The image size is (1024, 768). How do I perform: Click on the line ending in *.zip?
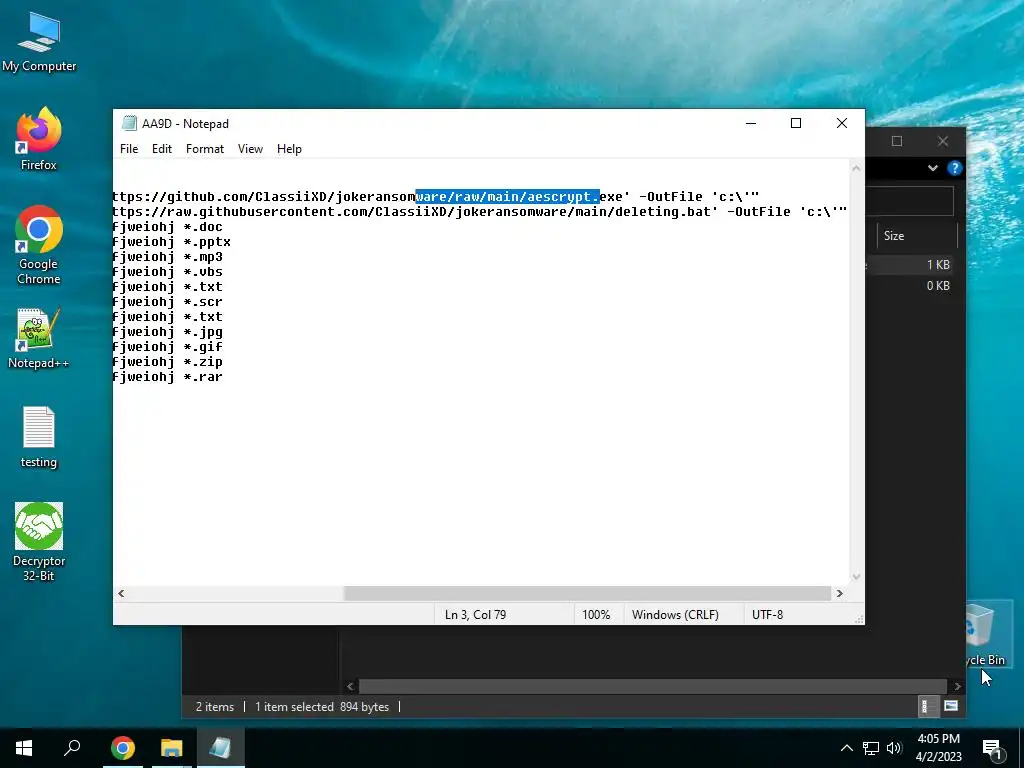click(168, 362)
